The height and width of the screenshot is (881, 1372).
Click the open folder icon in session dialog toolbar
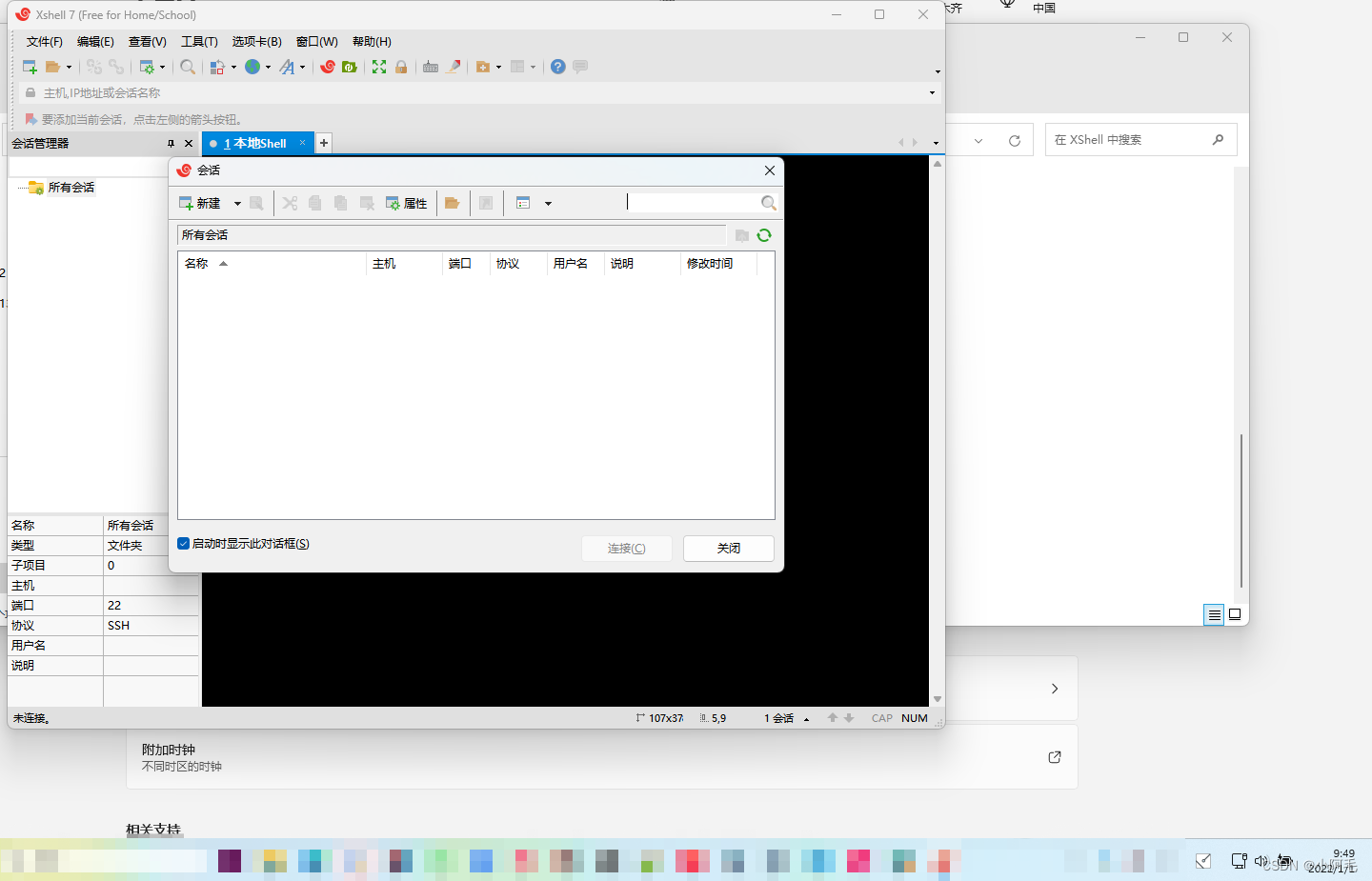pos(453,203)
